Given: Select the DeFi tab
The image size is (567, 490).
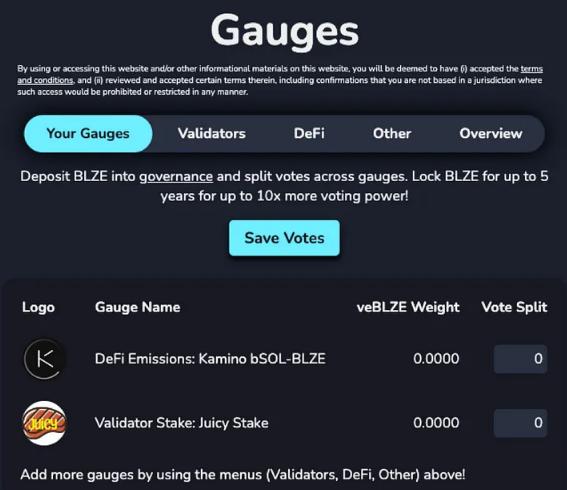Looking at the screenshot, I should tap(309, 133).
